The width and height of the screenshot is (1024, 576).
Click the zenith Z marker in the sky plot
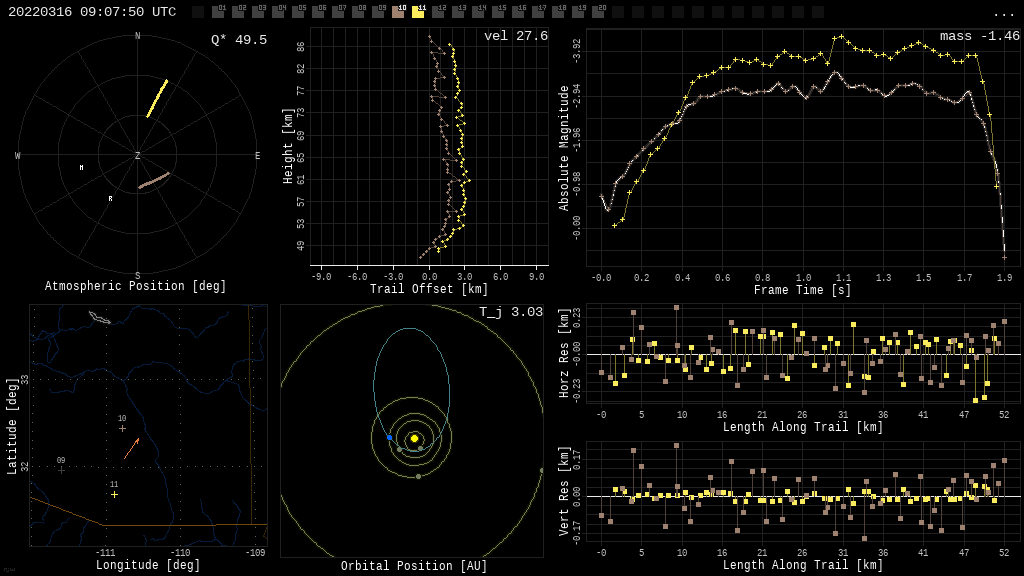coord(138,156)
